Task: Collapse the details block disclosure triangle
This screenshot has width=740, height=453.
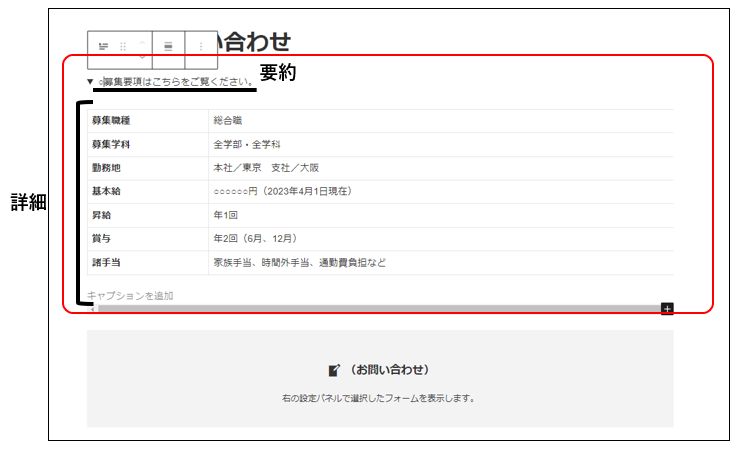Action: (91, 81)
